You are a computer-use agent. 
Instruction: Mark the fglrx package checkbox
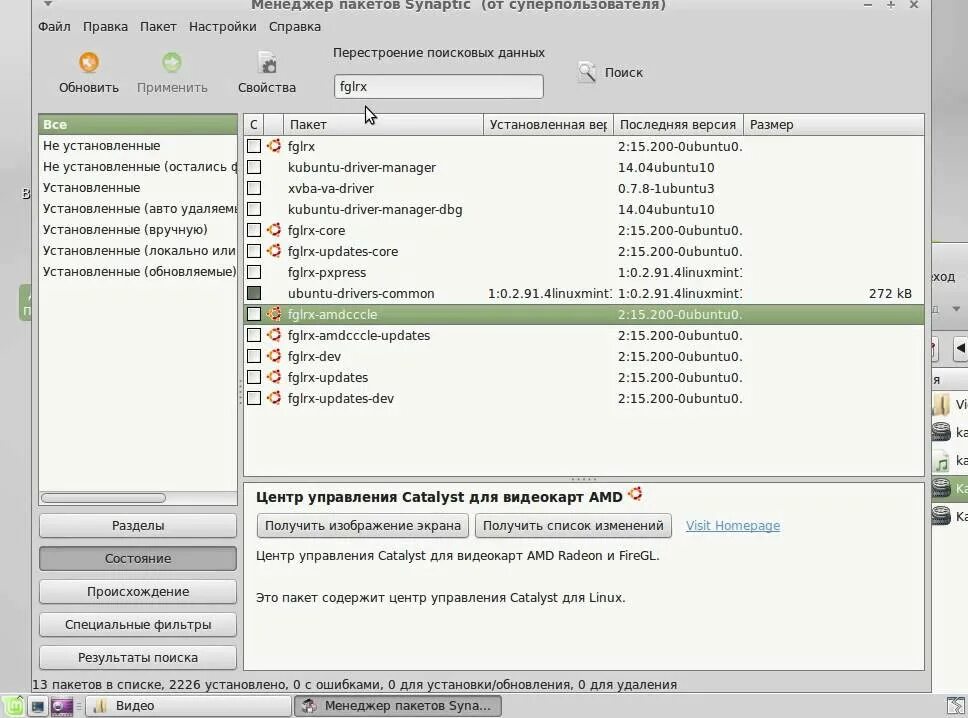[254, 146]
